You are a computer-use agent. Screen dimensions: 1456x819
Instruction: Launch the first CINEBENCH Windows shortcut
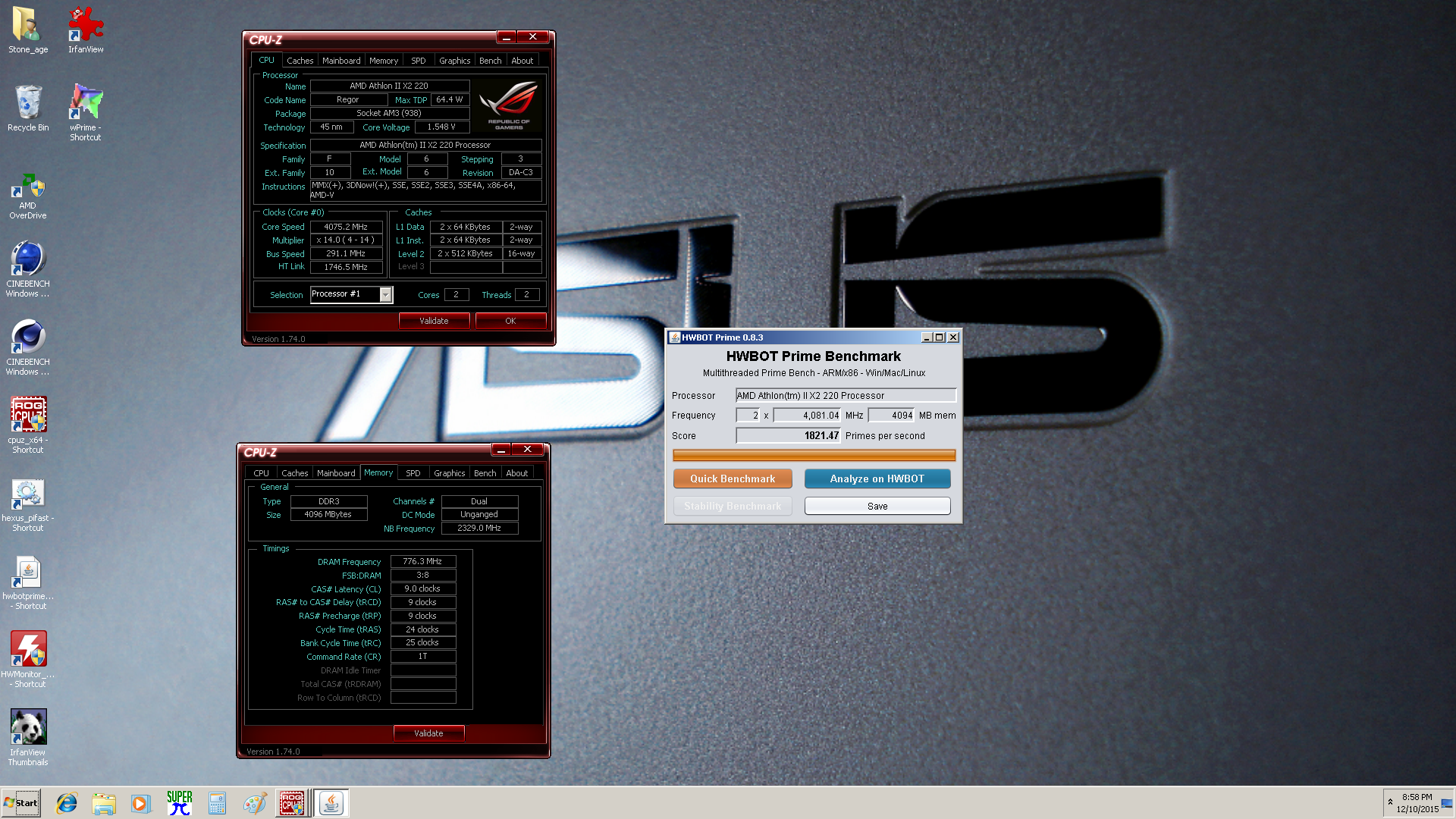click(28, 269)
